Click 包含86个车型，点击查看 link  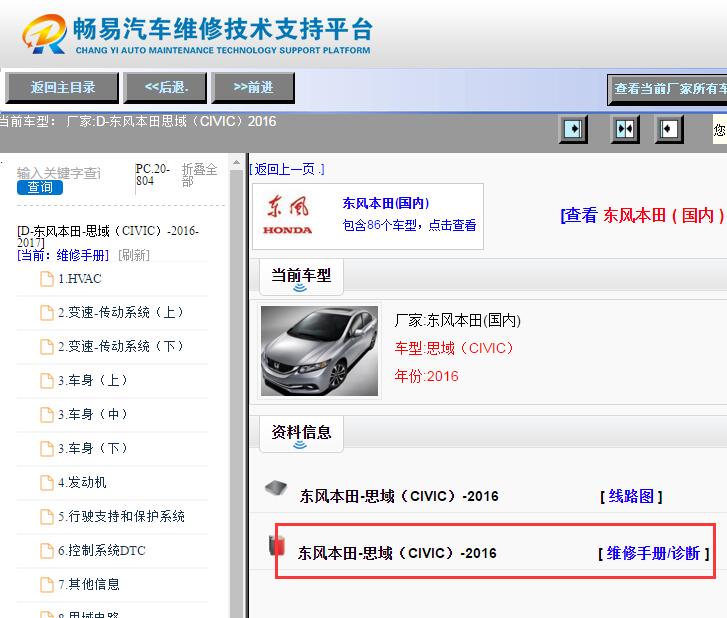pos(409,225)
